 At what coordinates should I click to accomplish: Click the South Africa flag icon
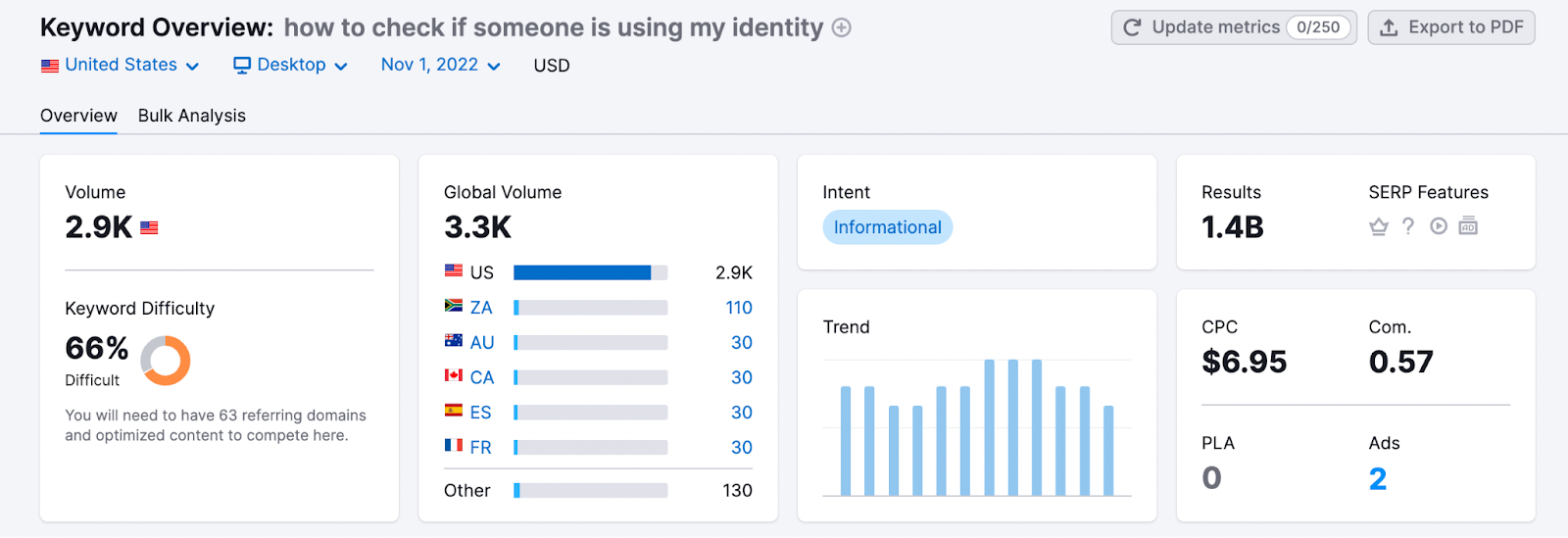point(454,307)
